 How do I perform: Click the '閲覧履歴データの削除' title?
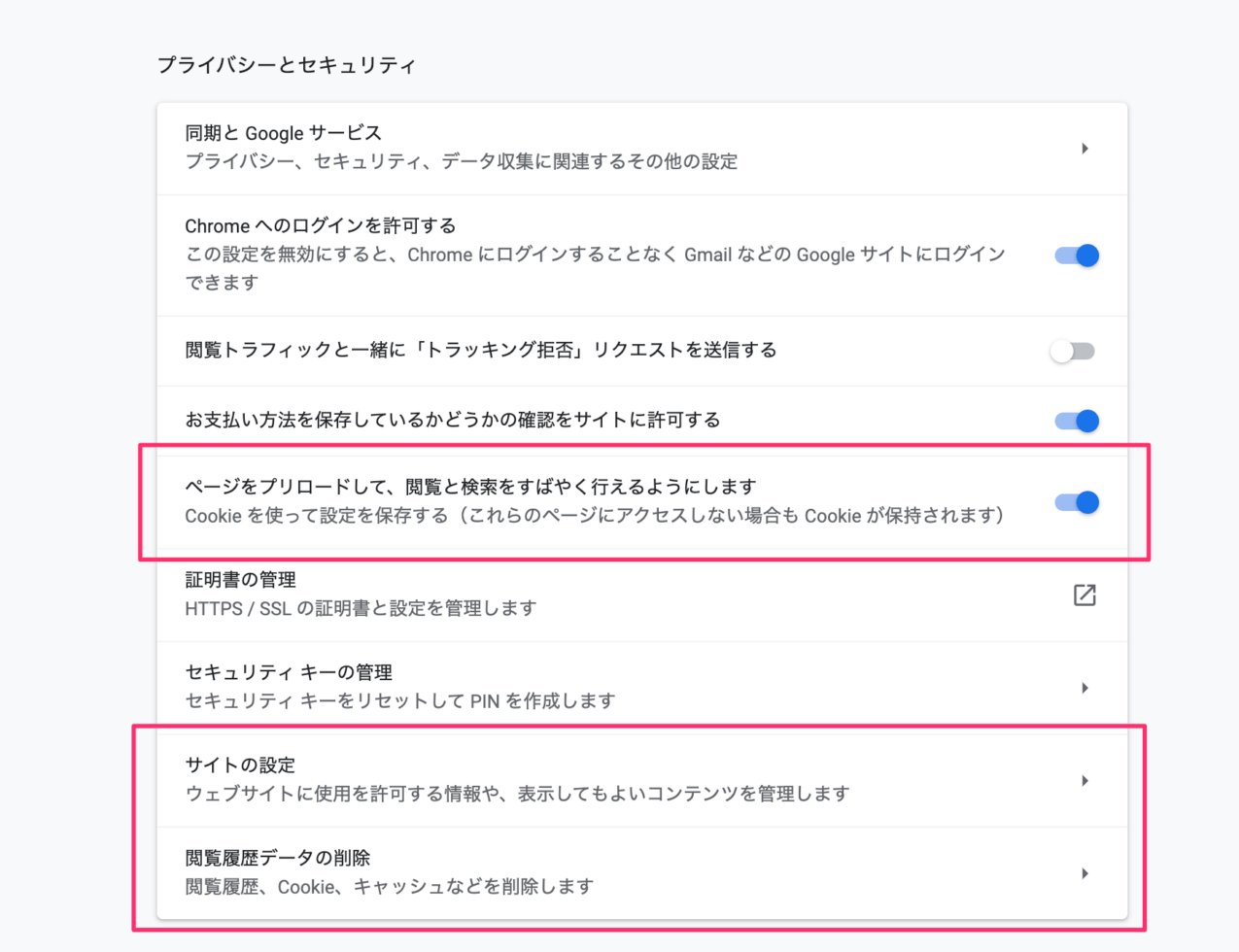tap(277, 858)
